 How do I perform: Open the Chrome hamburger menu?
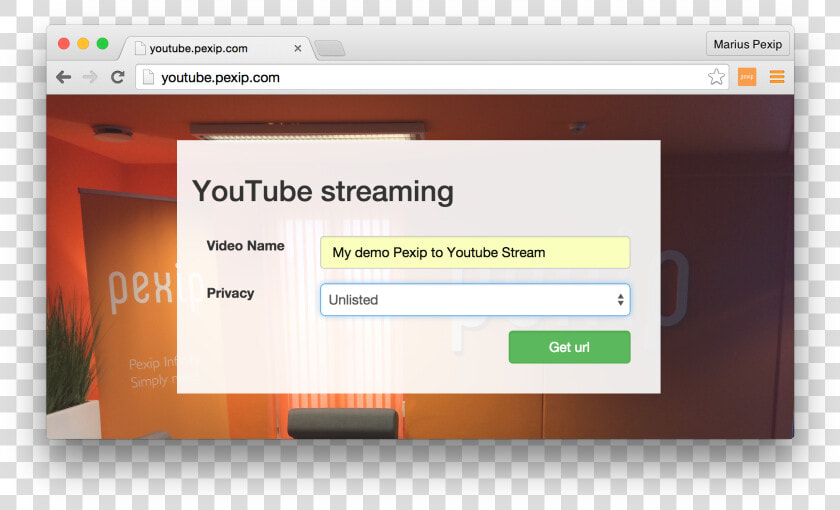click(x=777, y=77)
